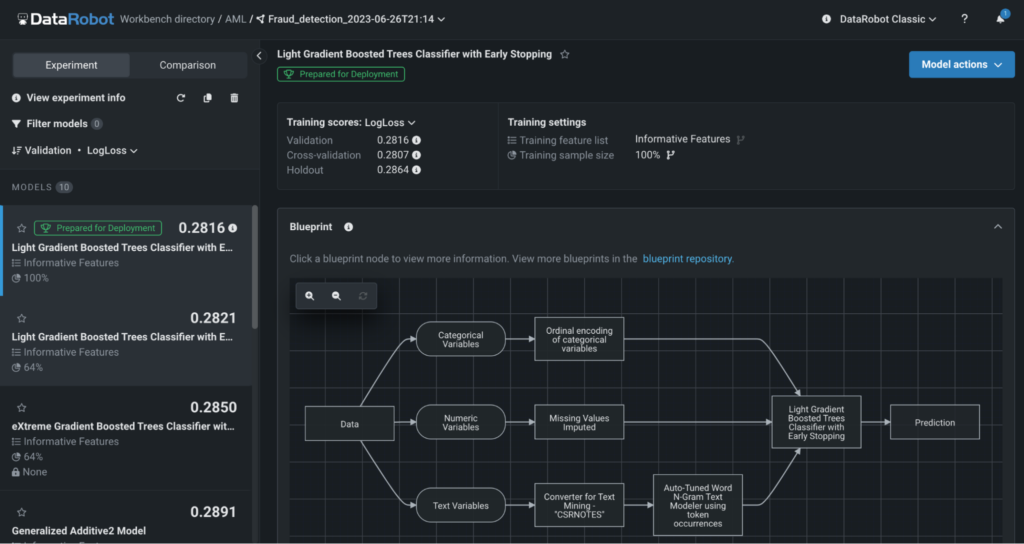Delete experiment using the trash icon
Viewport: 1024px width, 544px height.
point(234,98)
